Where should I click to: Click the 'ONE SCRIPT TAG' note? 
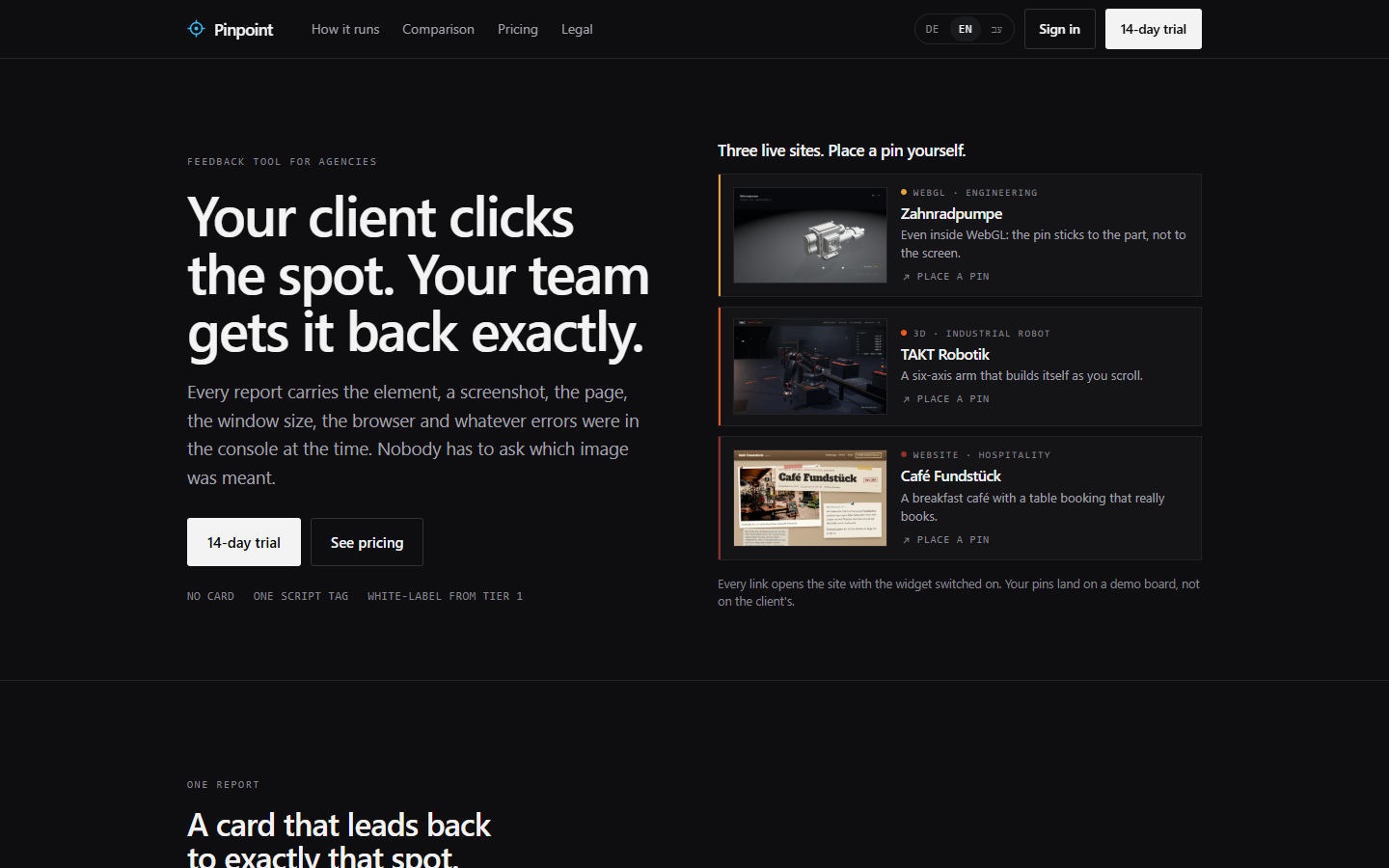click(x=301, y=596)
